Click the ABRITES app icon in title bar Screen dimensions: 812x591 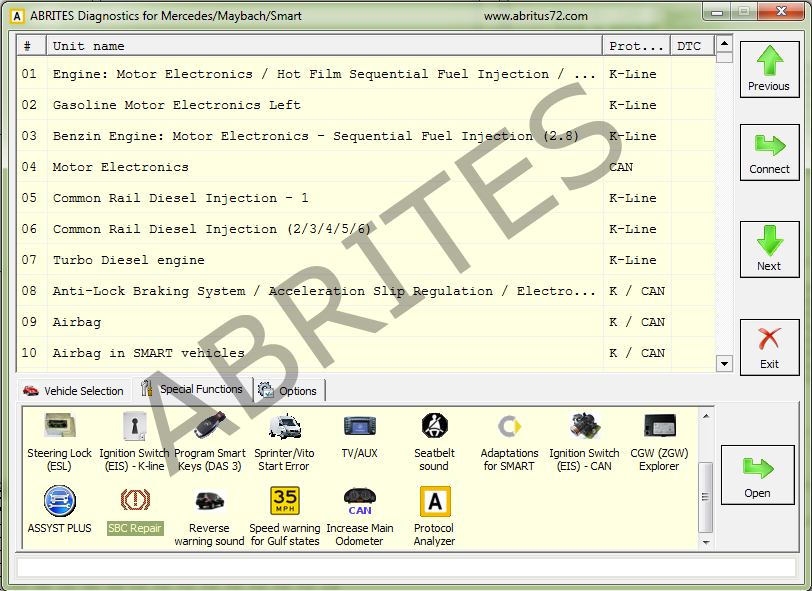tap(17, 16)
